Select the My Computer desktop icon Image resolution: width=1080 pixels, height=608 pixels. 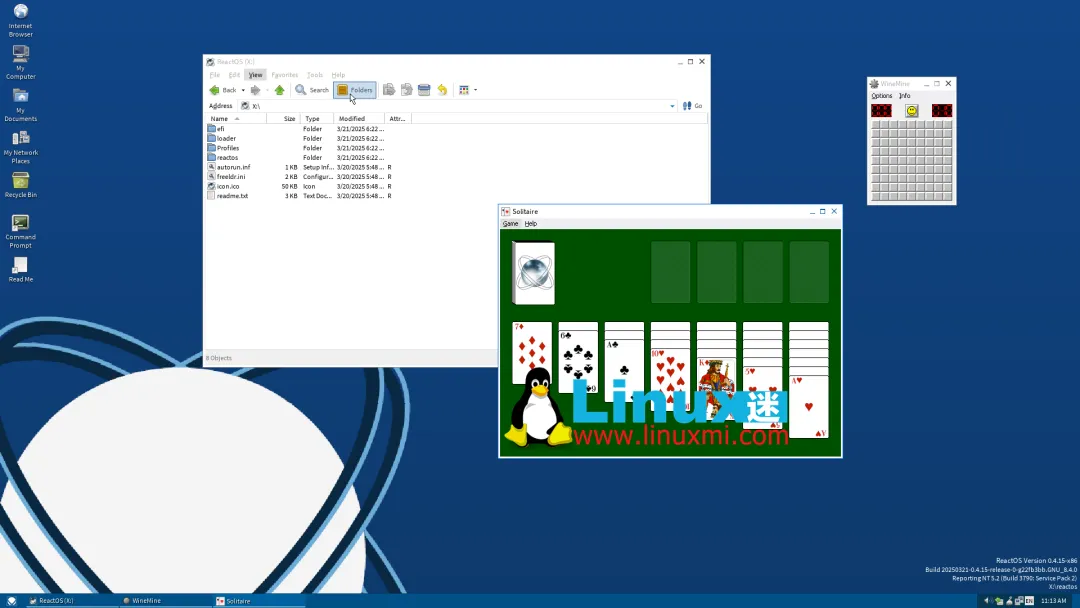pos(21,62)
